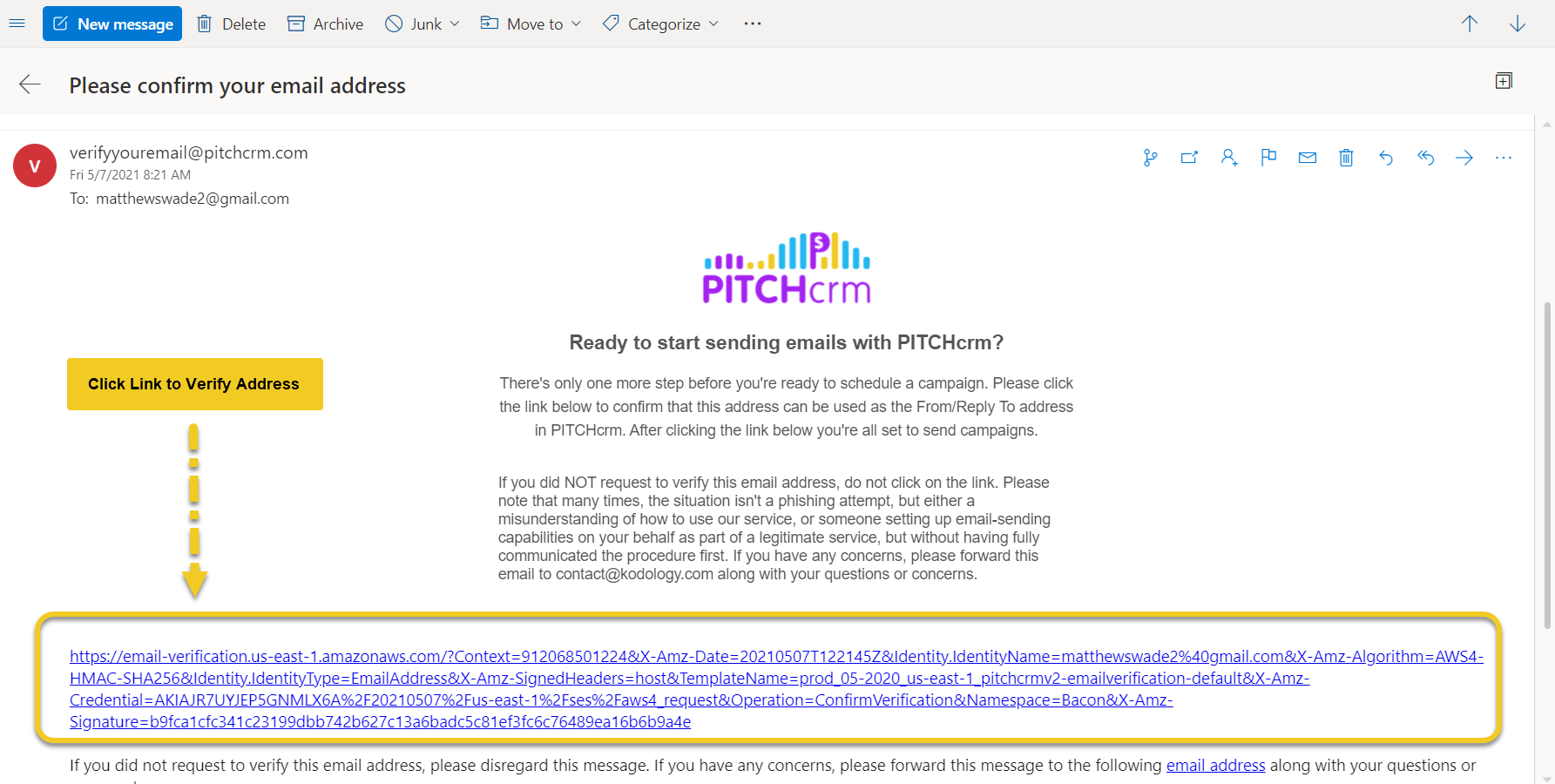1555x784 pixels.
Task: Expand the Move to dropdown chevron
Action: coord(576,24)
